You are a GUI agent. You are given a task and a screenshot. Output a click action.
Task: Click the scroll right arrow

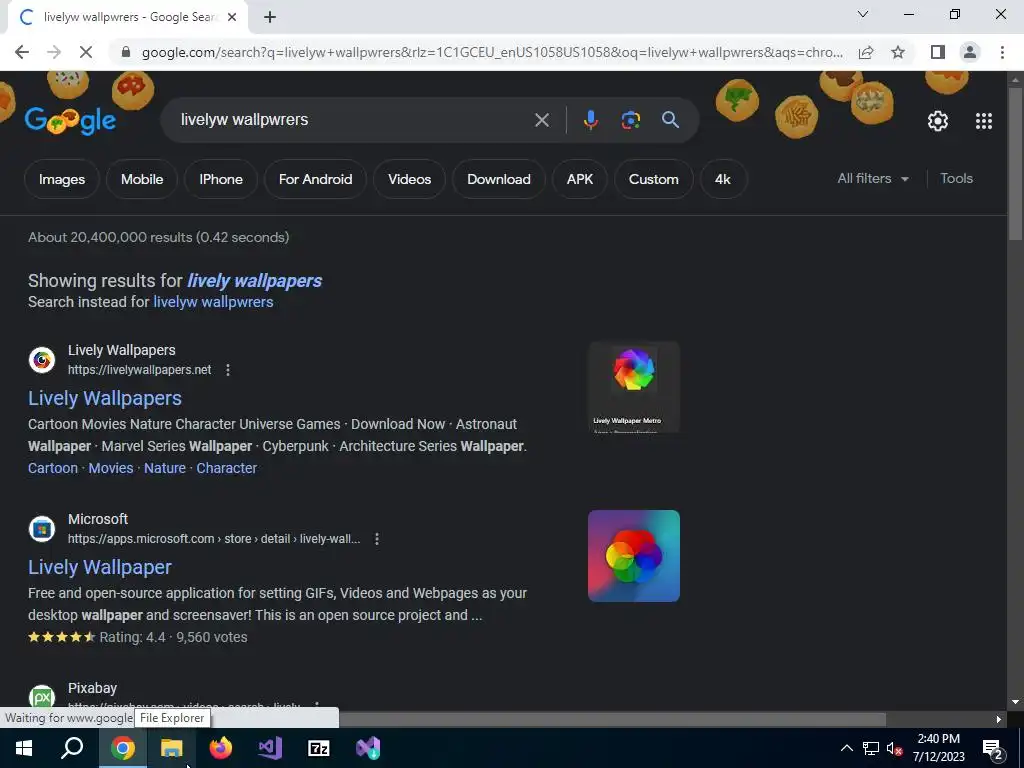(x=999, y=719)
